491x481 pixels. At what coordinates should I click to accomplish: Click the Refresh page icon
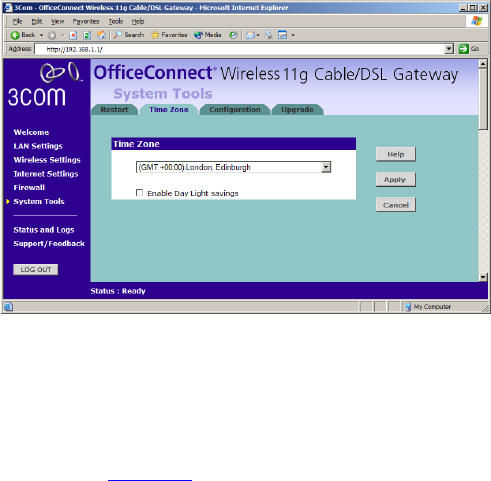point(87,35)
